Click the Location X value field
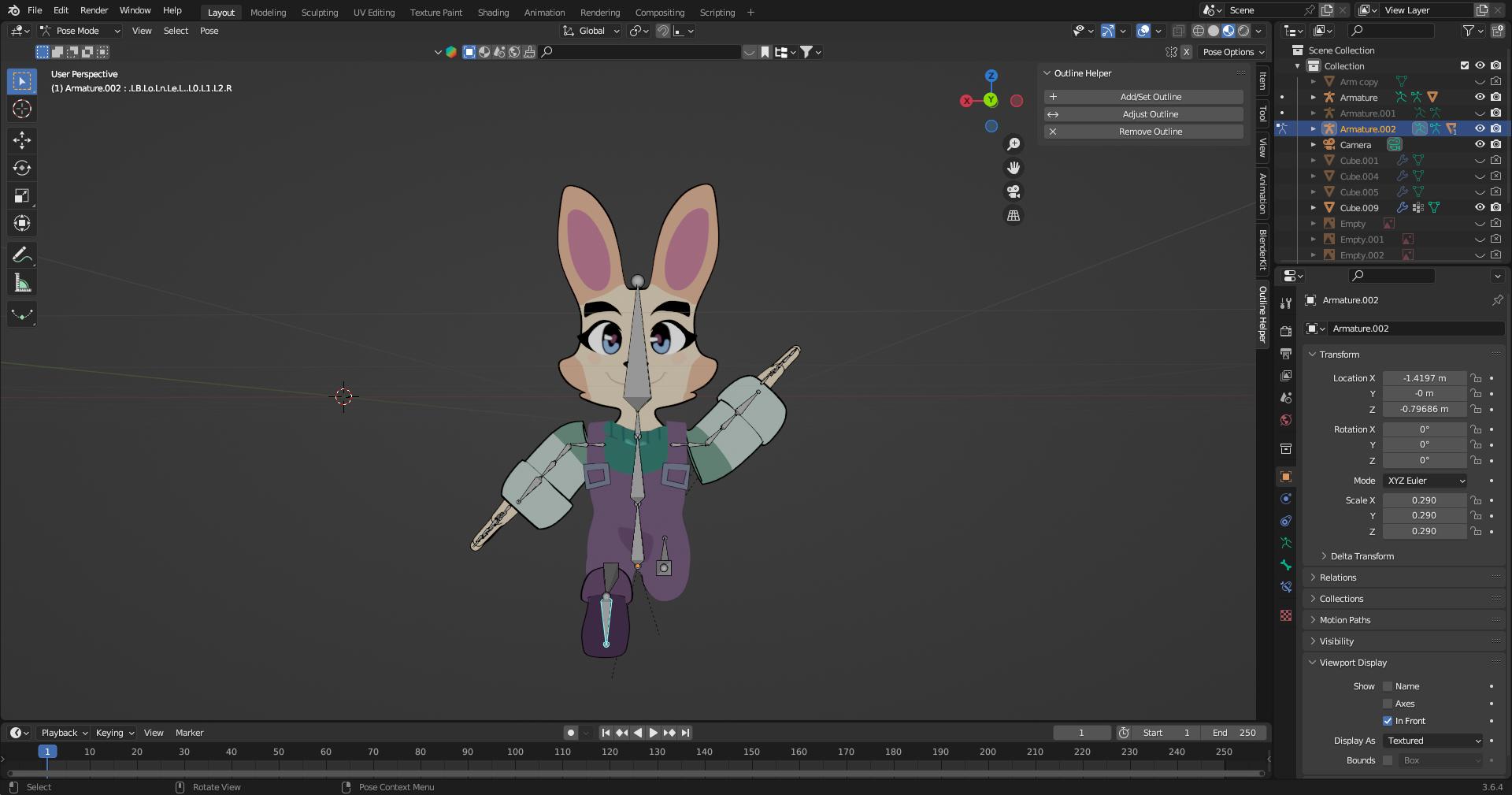Image resolution: width=1512 pixels, height=795 pixels. tap(1424, 378)
